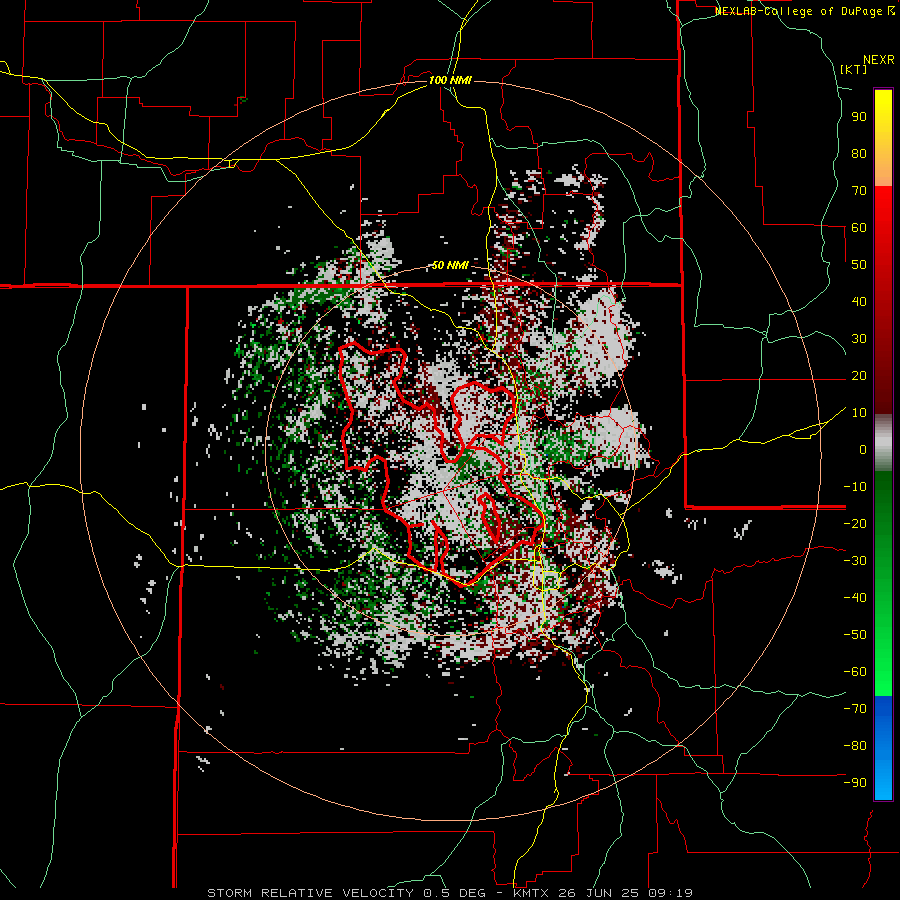
Task: Click the positive "40" scale value
Action: [x=859, y=302]
